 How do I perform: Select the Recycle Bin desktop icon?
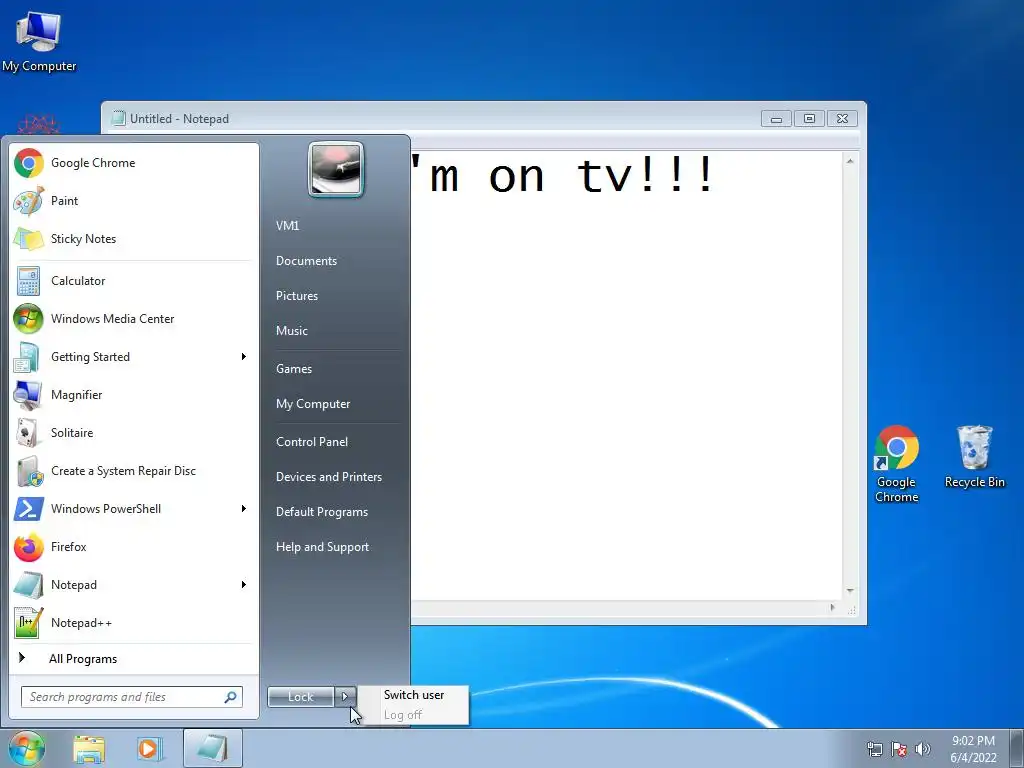(x=974, y=456)
